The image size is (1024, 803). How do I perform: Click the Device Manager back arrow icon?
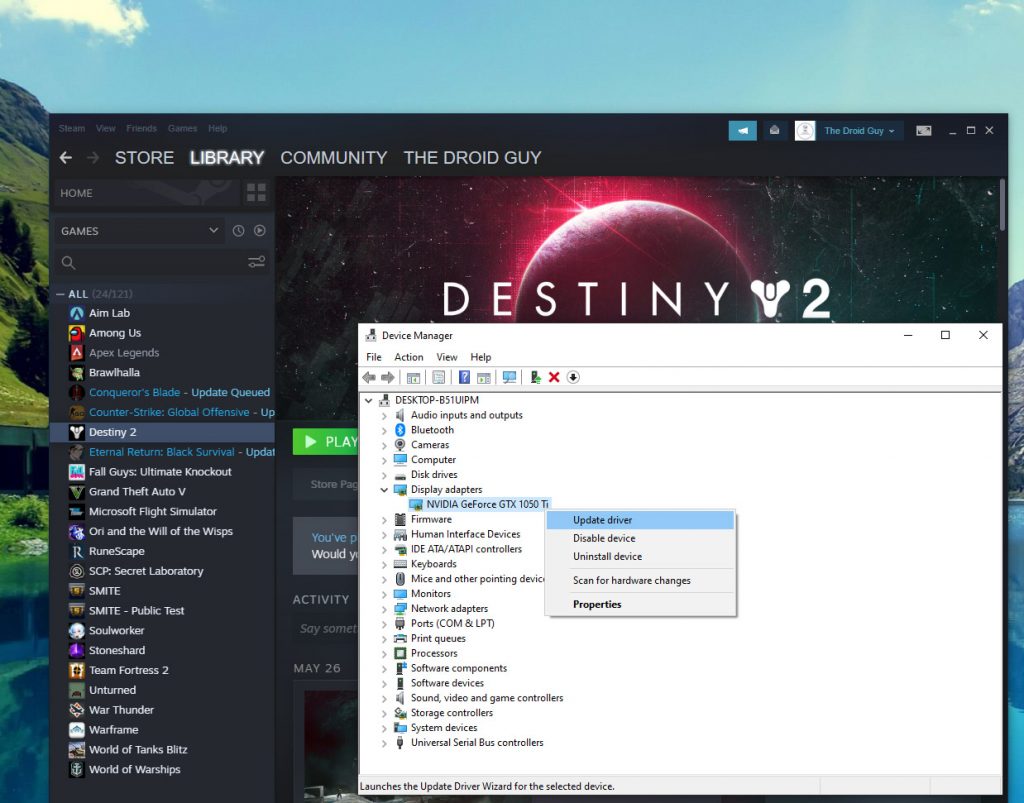pyautogui.click(x=369, y=377)
